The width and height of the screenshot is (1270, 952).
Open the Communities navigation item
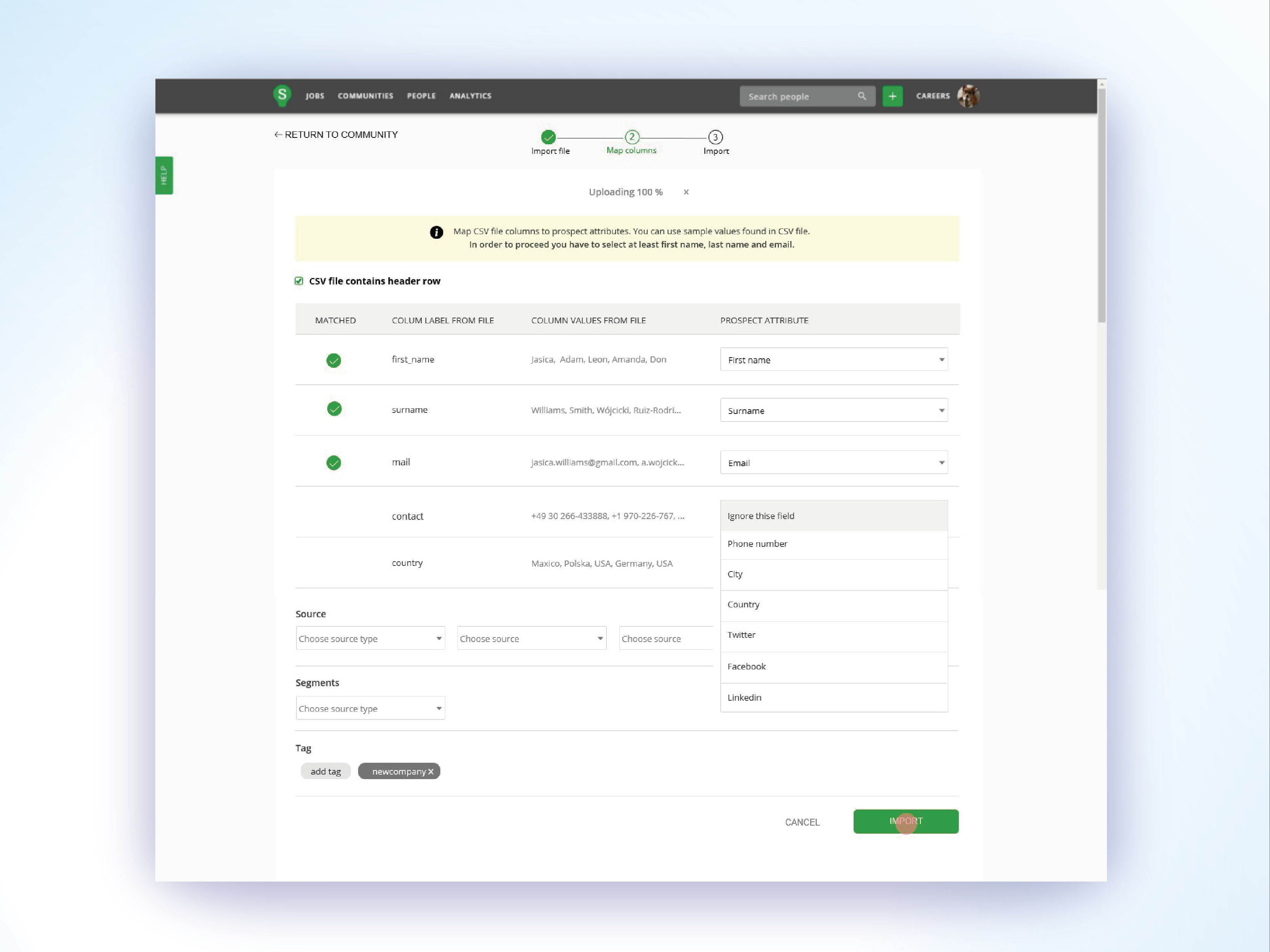click(x=365, y=96)
